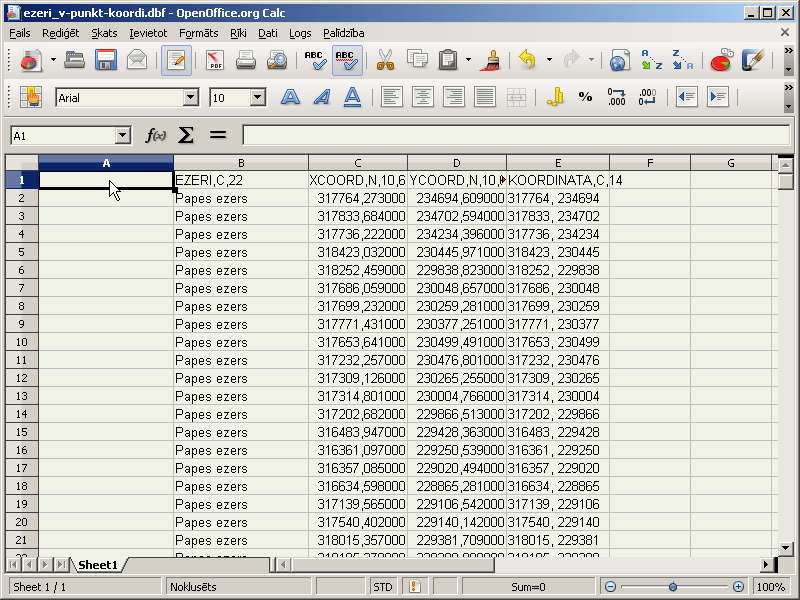
Task: Align cell contents left
Action: click(391, 97)
